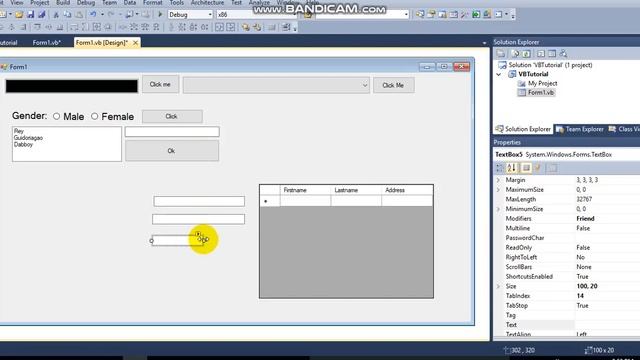Screen dimensions: 640x360
Task: Open the document tabs overflow dropdown arrow
Action: [484, 43]
